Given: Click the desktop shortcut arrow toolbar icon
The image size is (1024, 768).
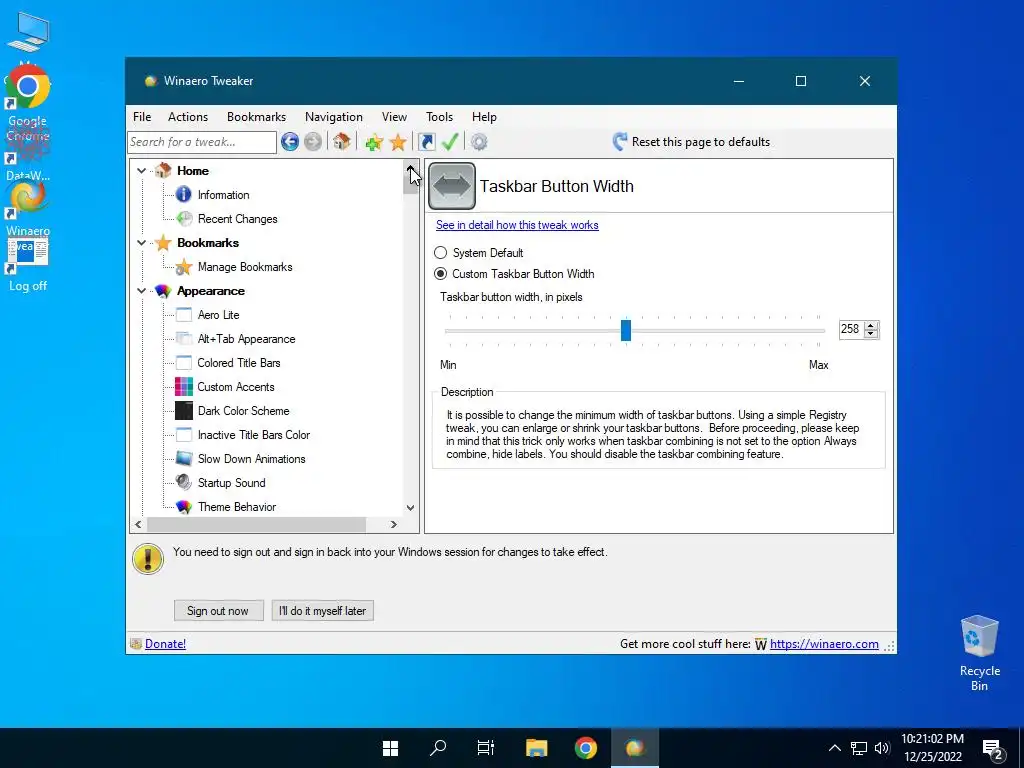Looking at the screenshot, I should (x=426, y=142).
